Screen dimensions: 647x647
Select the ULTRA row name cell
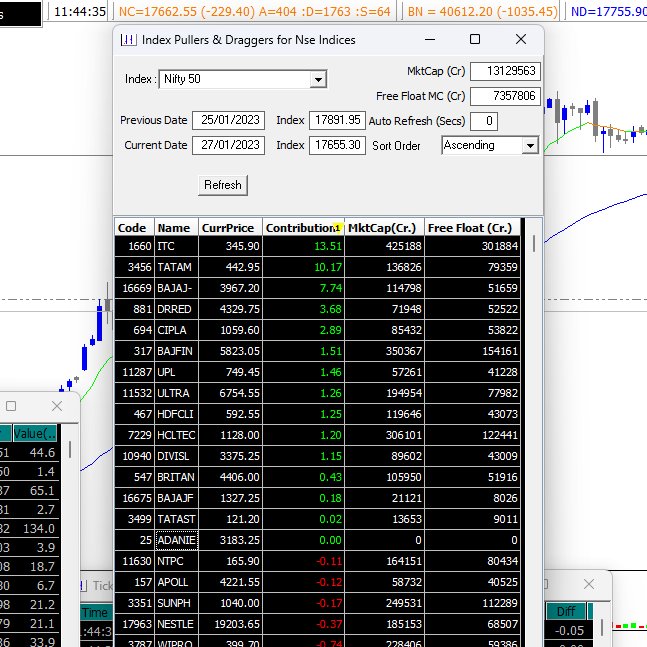pos(177,393)
